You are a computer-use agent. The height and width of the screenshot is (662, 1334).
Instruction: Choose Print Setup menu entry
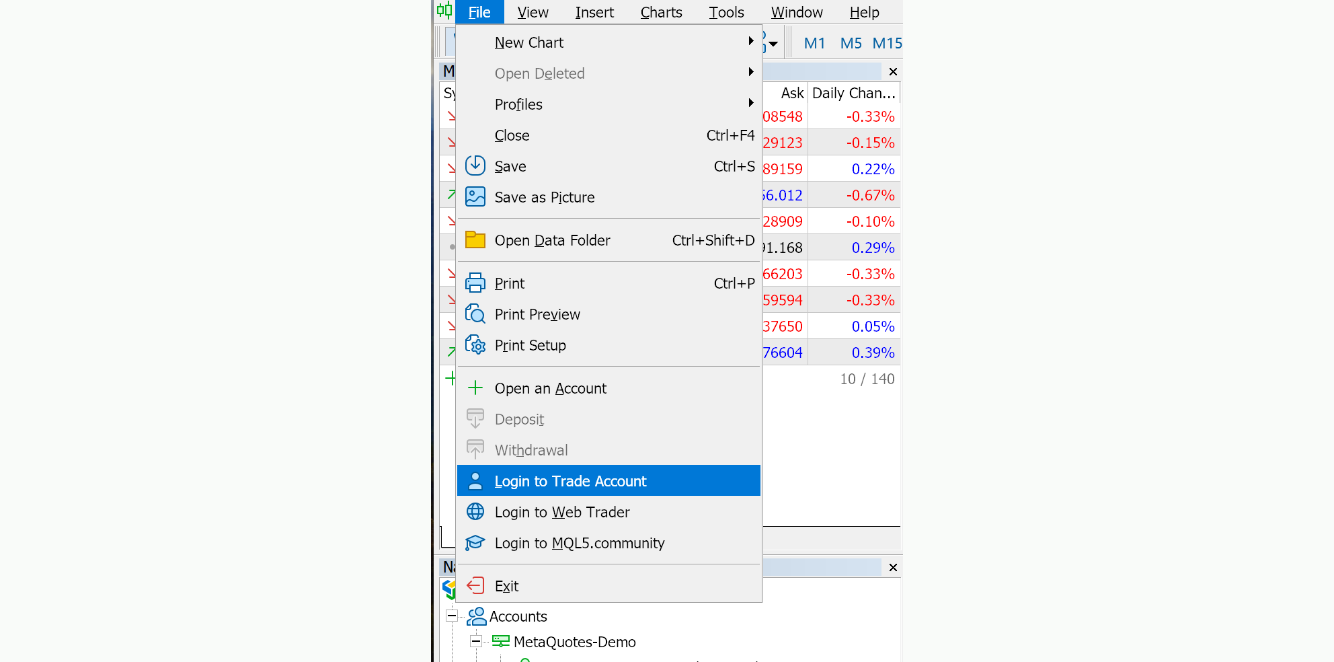point(609,345)
